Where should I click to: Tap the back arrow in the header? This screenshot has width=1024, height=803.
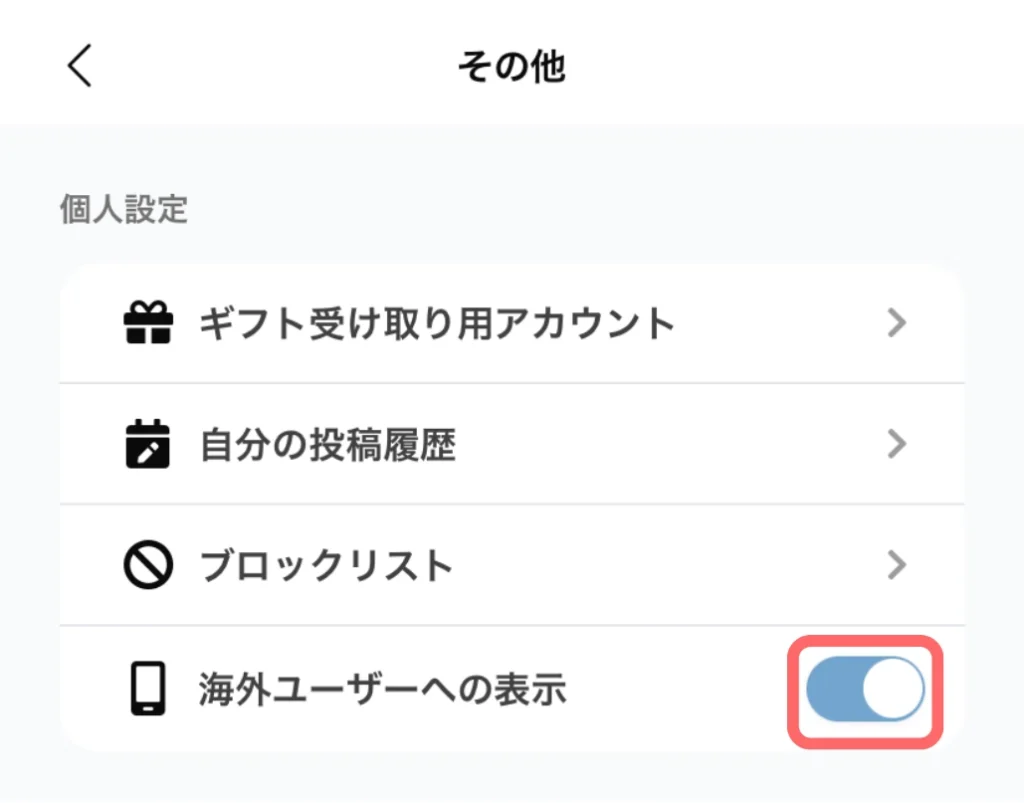[x=80, y=66]
